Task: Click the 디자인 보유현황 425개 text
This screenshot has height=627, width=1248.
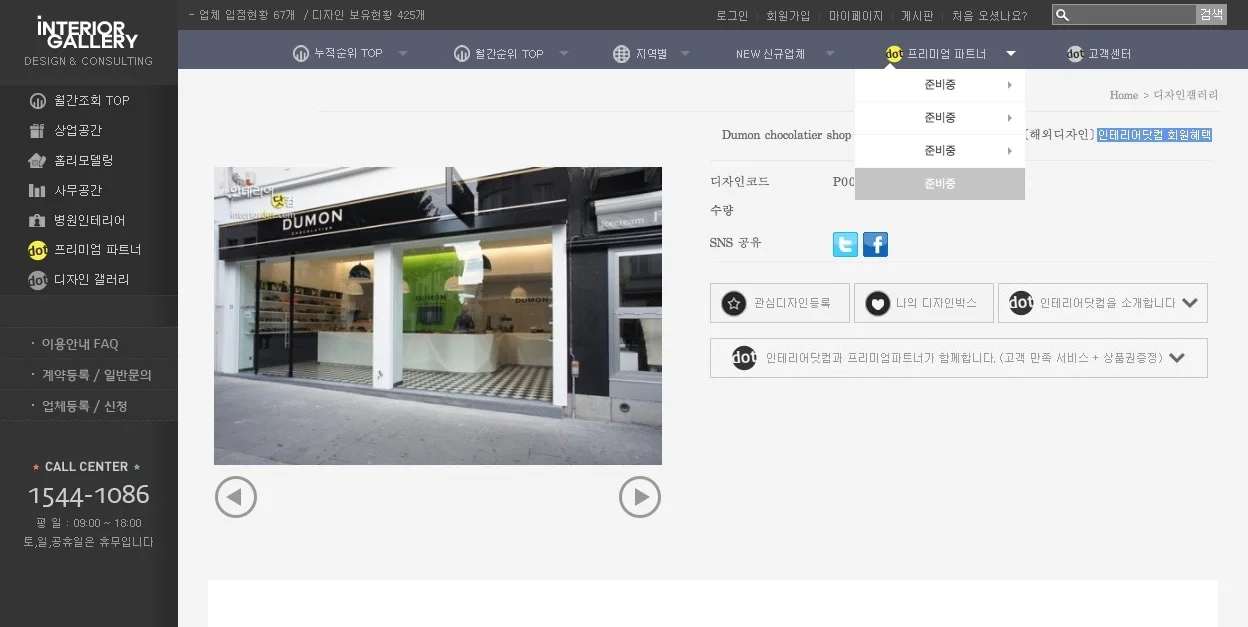Action: pos(370,15)
